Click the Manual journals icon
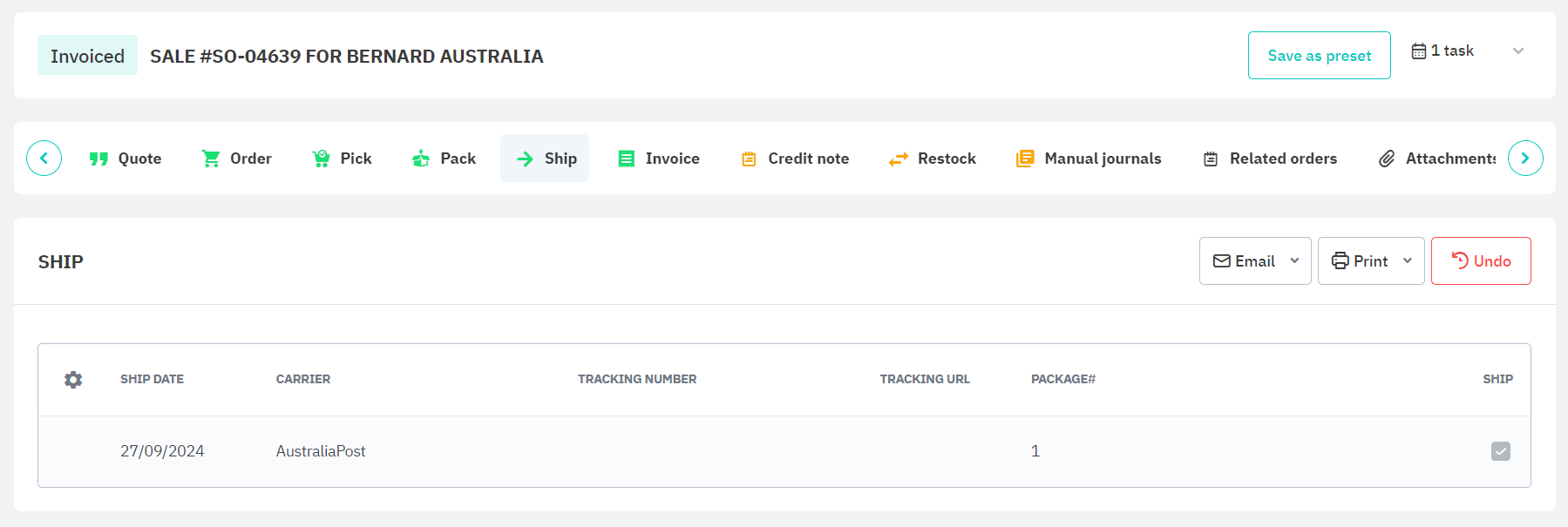 tap(1025, 159)
